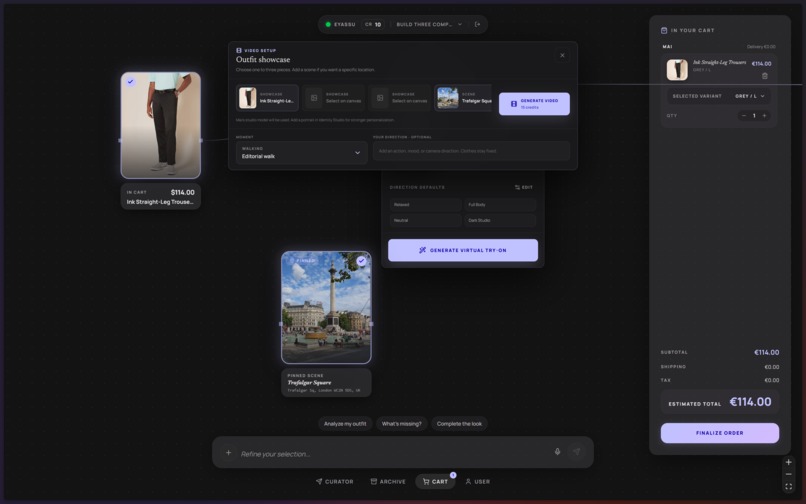Click the Complete the look suggestion
The width and height of the screenshot is (806, 504).
click(459, 424)
